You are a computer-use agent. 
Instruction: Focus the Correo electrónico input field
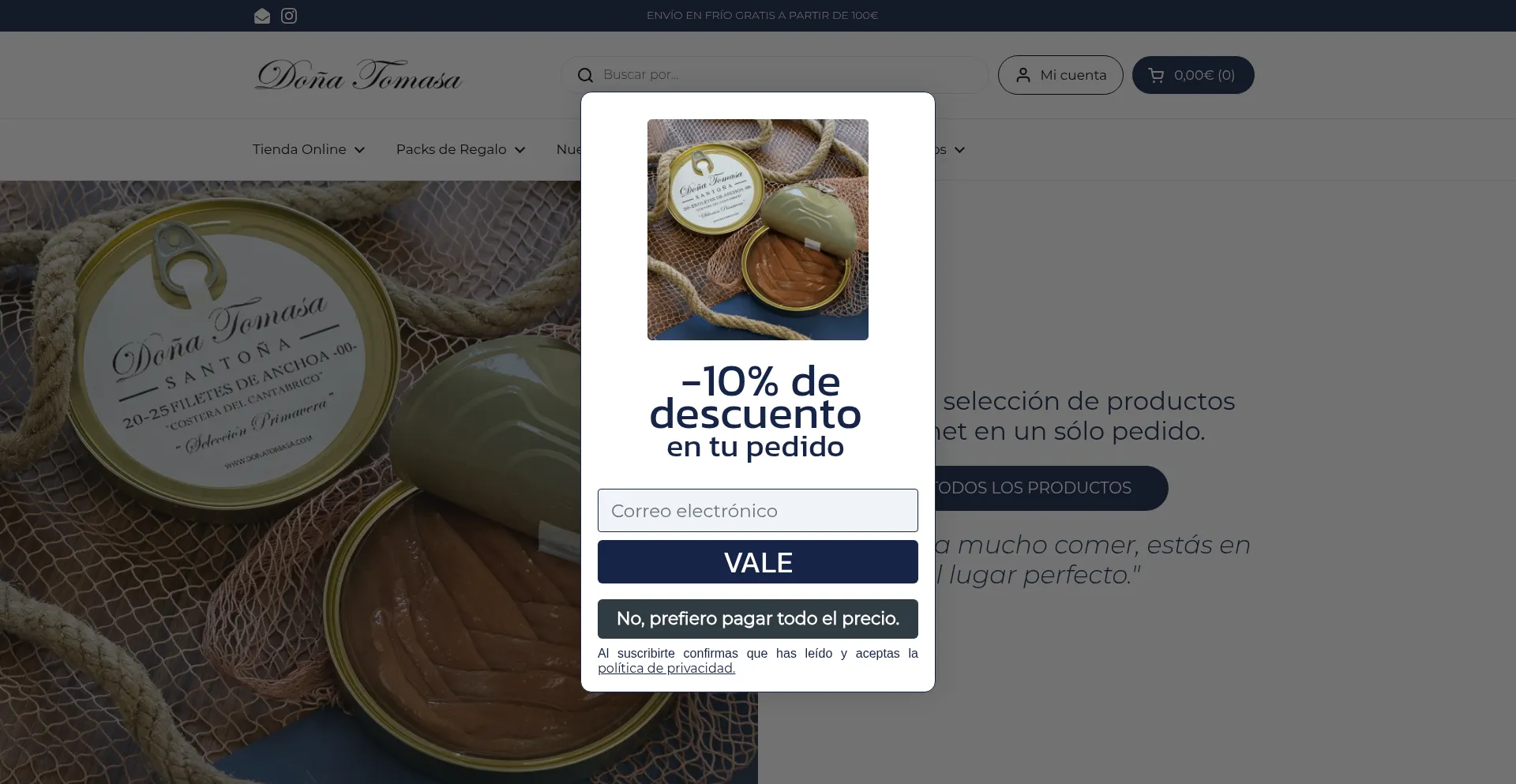click(x=758, y=511)
